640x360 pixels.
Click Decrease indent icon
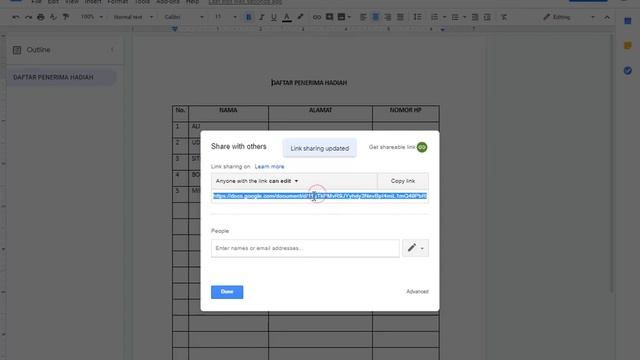coord(475,17)
